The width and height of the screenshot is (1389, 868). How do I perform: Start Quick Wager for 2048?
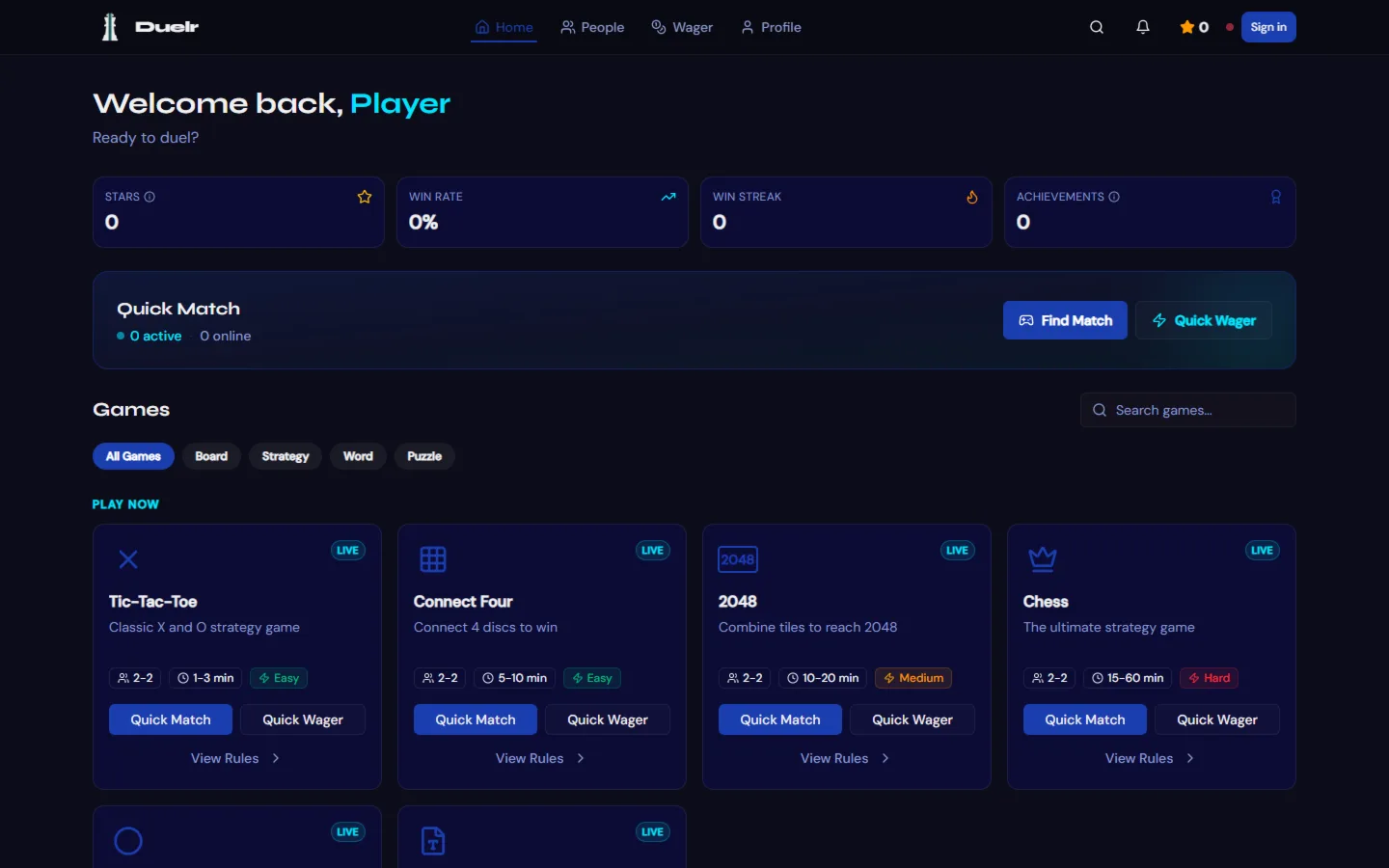tap(912, 719)
